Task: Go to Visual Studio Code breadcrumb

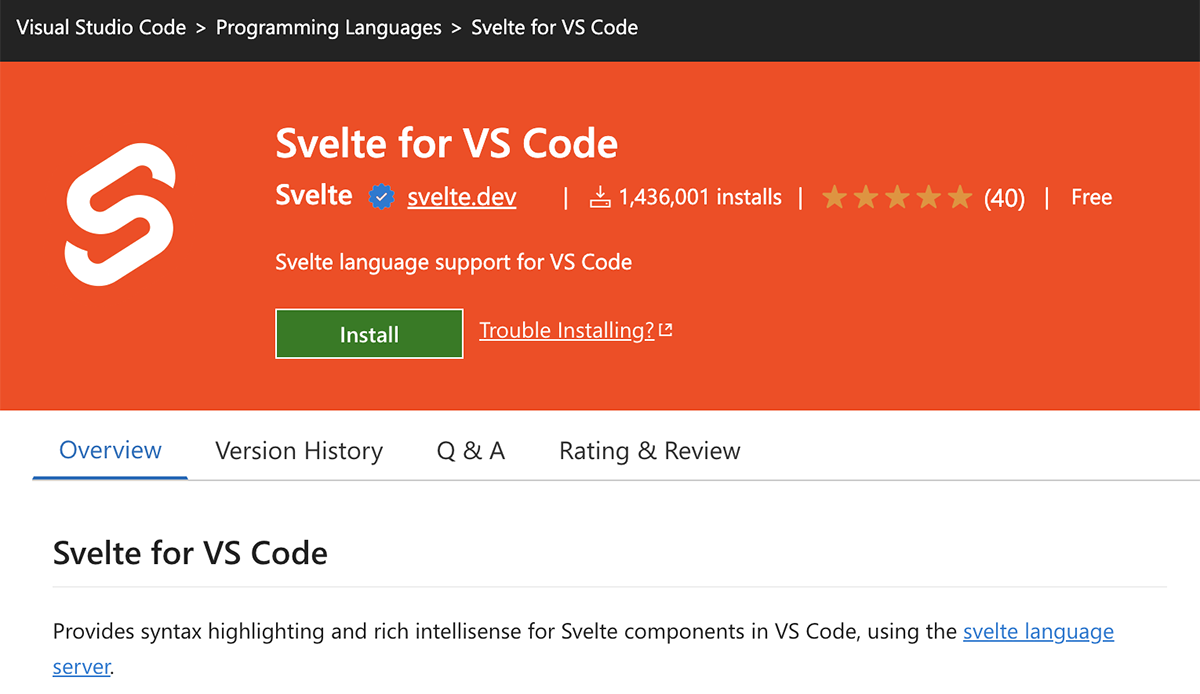Action: coord(101,28)
